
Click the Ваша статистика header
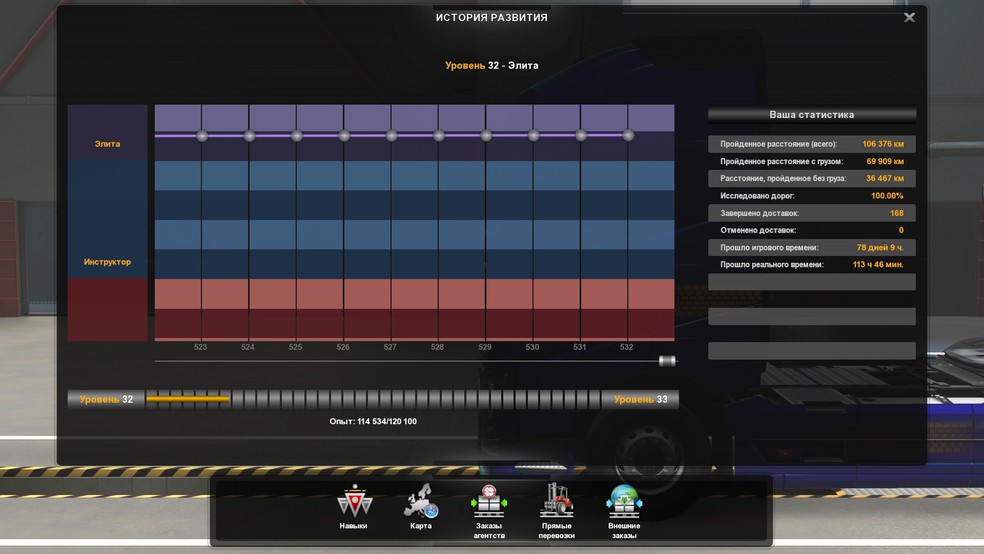[811, 115]
